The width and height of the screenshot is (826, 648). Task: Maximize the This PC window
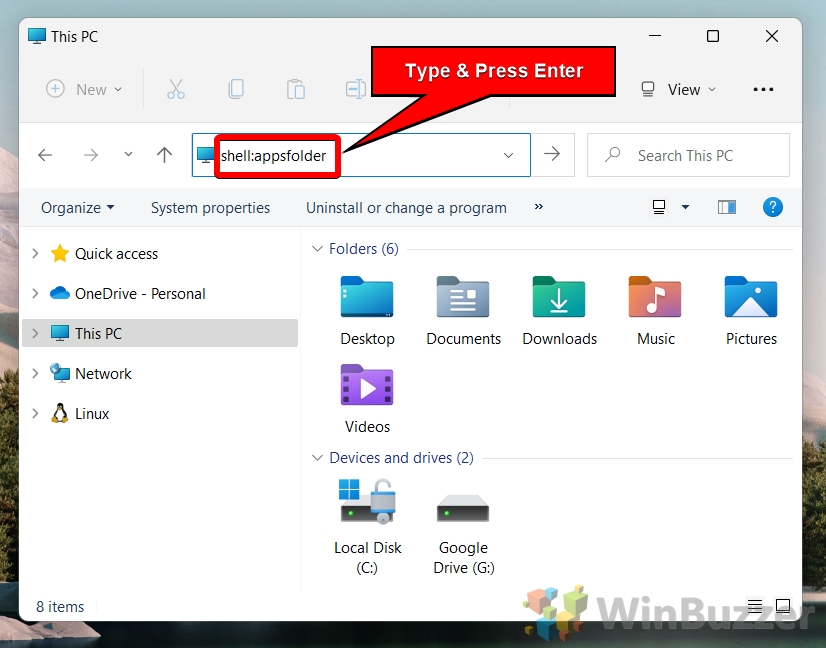coord(713,36)
